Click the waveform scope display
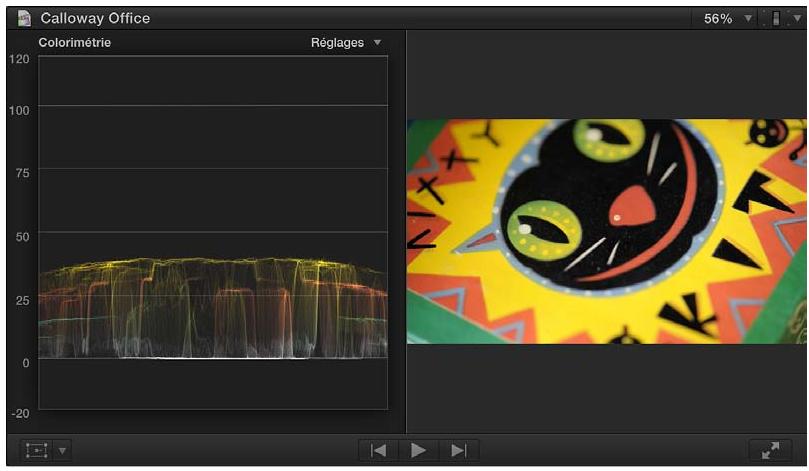The height and width of the screenshot is (471, 809). click(x=213, y=232)
